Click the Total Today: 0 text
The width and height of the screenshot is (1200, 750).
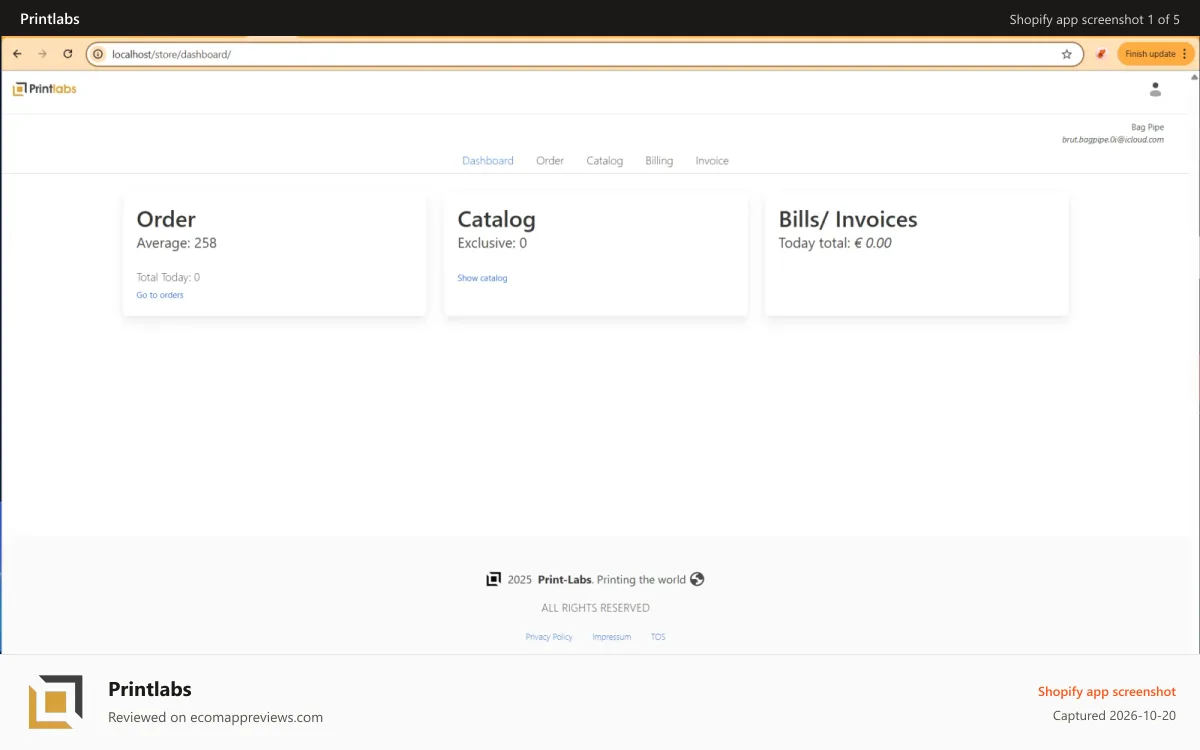click(x=168, y=277)
